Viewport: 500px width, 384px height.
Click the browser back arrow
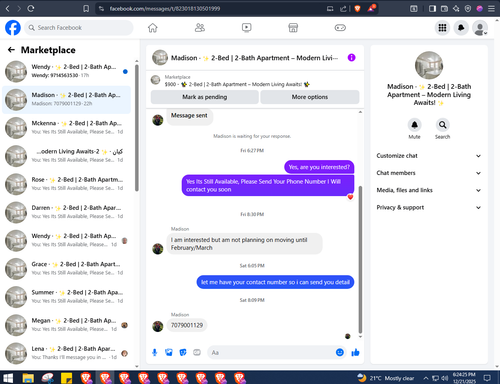(x=8, y=9)
